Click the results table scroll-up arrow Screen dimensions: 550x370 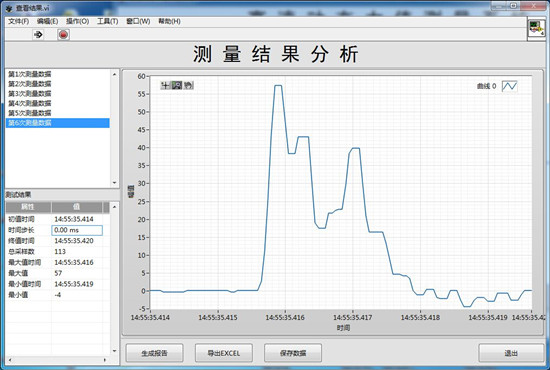pos(114,207)
